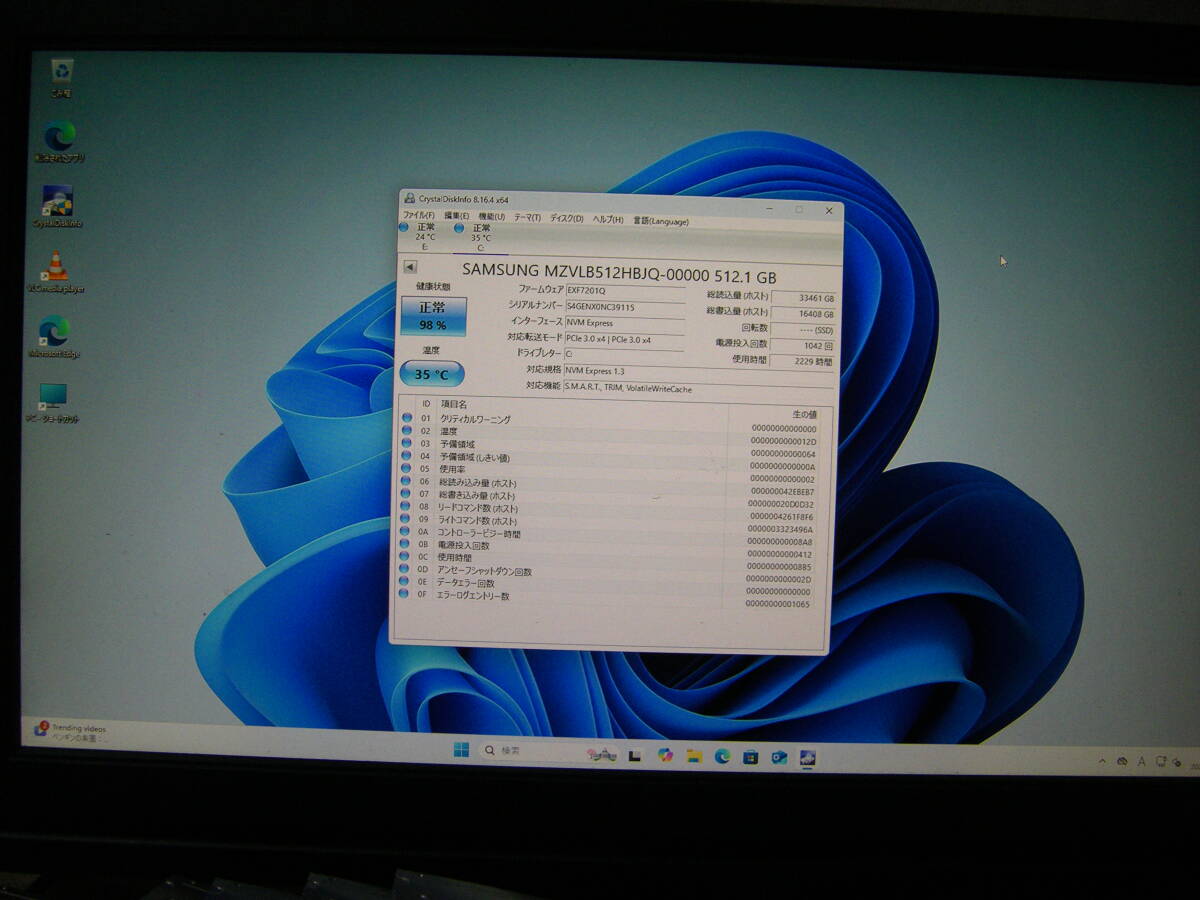1200x900 pixels.
Task: Click status icon for 予備領域 row 03
Action: [407, 443]
